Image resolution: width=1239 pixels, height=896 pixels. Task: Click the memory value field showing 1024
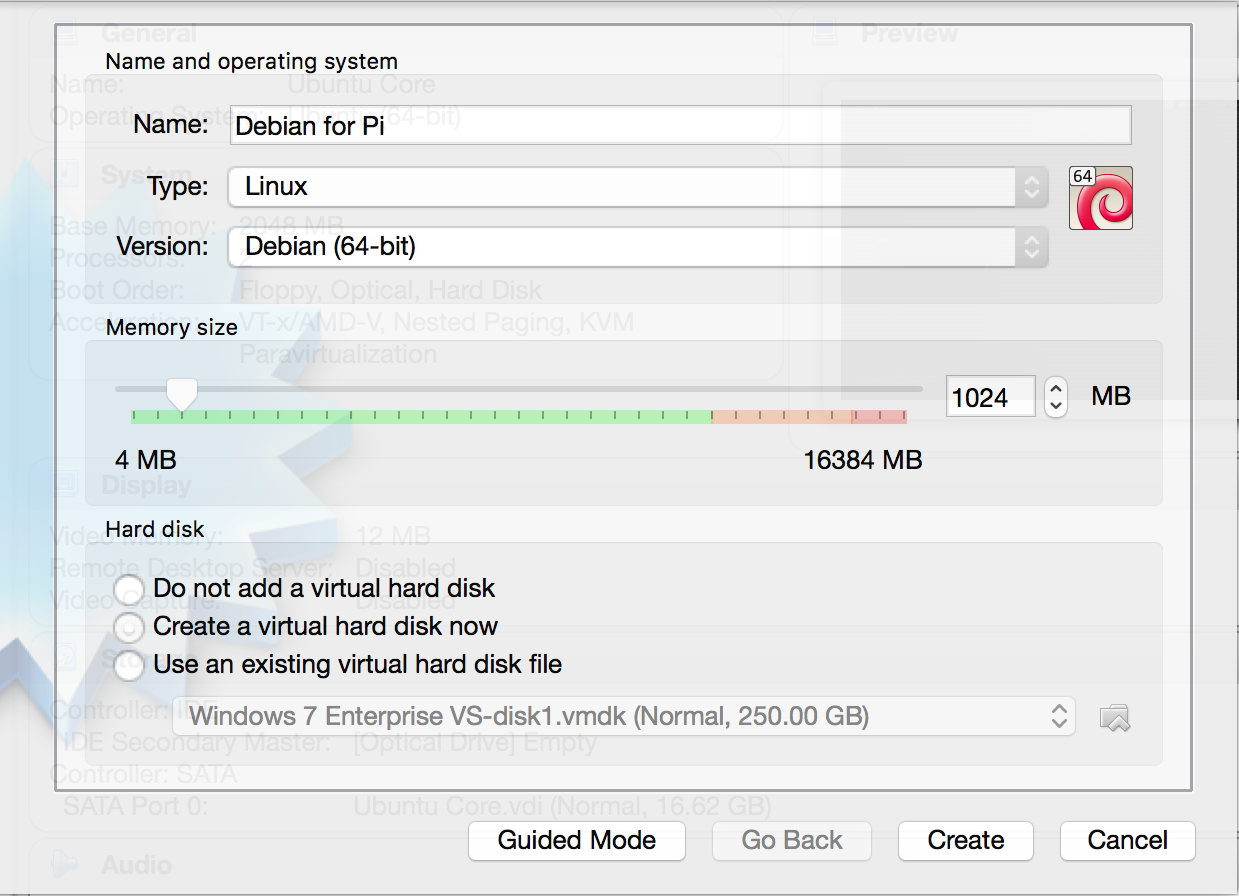[x=990, y=398]
